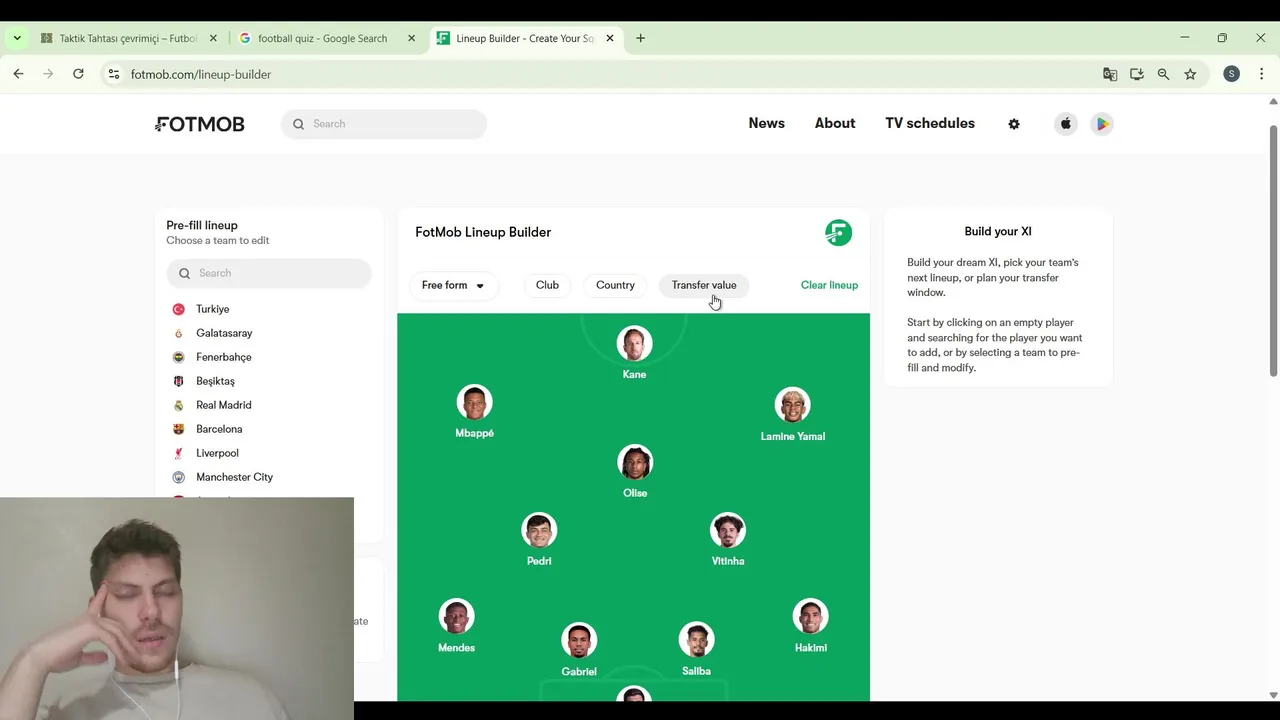
Task: Open the settings gear icon
Action: pyautogui.click(x=1014, y=124)
